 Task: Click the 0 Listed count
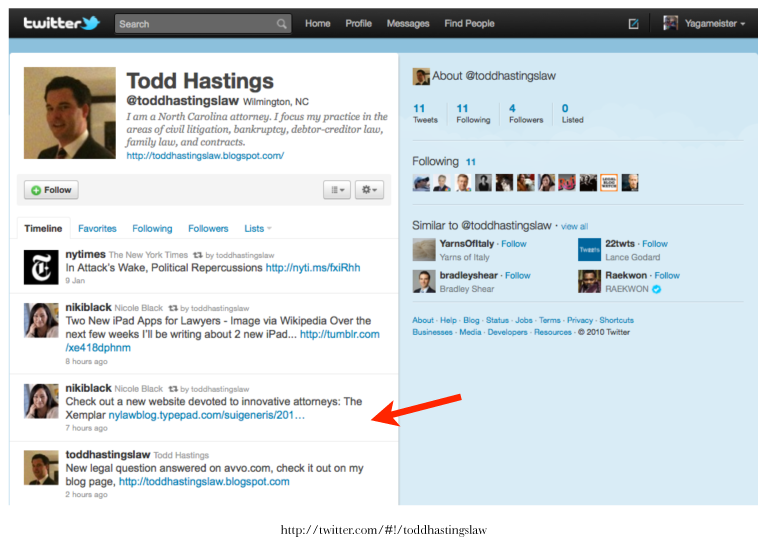point(572,113)
